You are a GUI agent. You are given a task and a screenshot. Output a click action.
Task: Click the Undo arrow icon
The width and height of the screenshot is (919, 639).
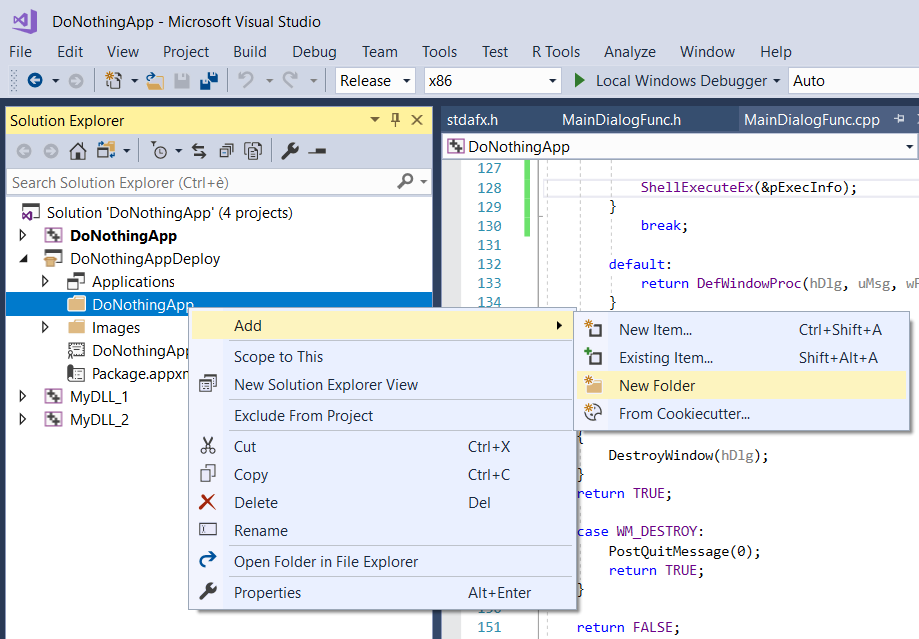click(246, 80)
